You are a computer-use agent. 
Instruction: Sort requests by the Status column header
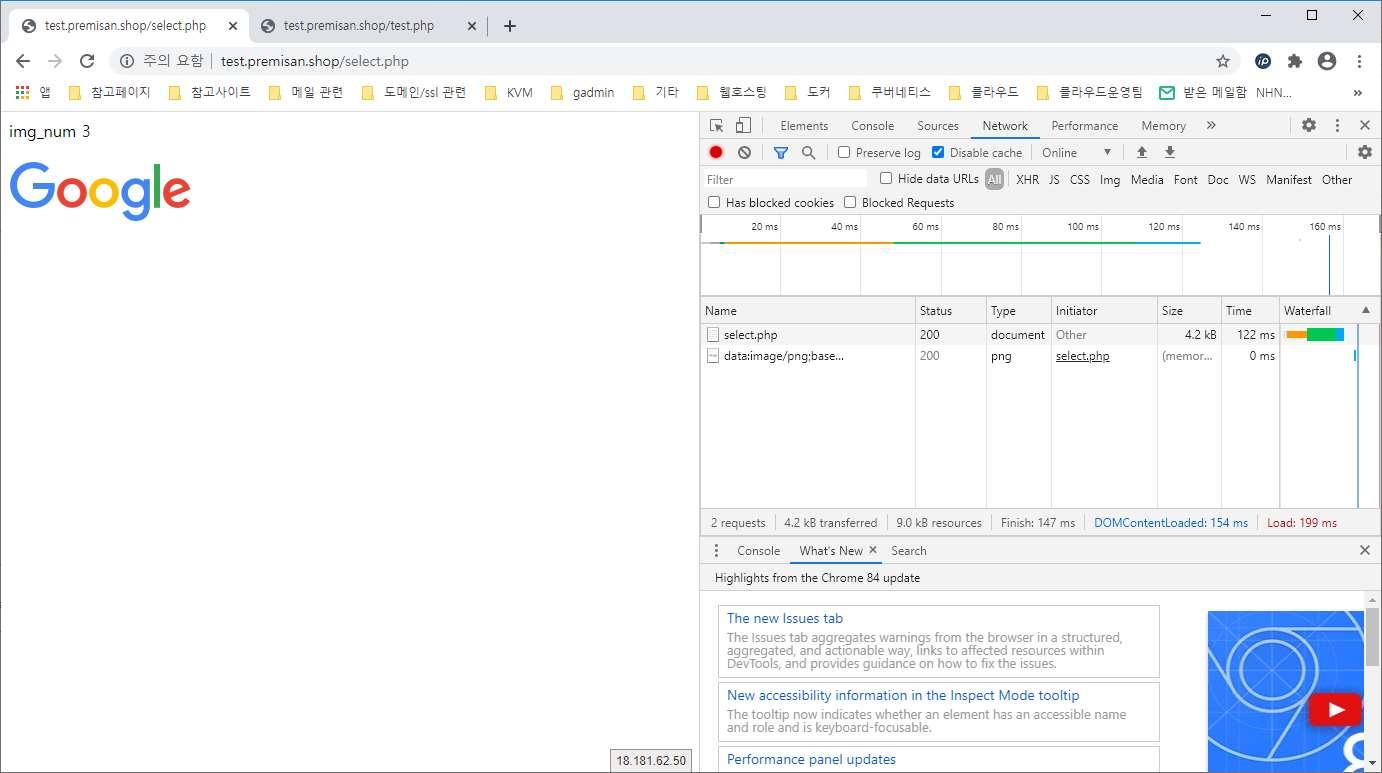pos(950,310)
